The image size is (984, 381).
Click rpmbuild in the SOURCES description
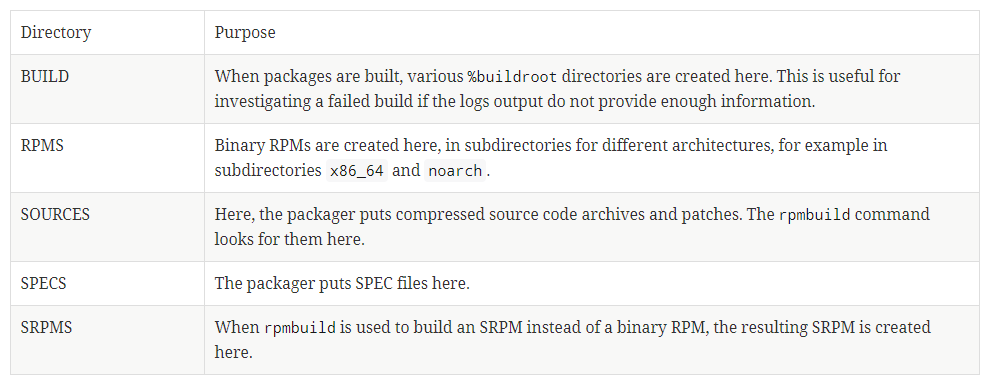[815, 215]
